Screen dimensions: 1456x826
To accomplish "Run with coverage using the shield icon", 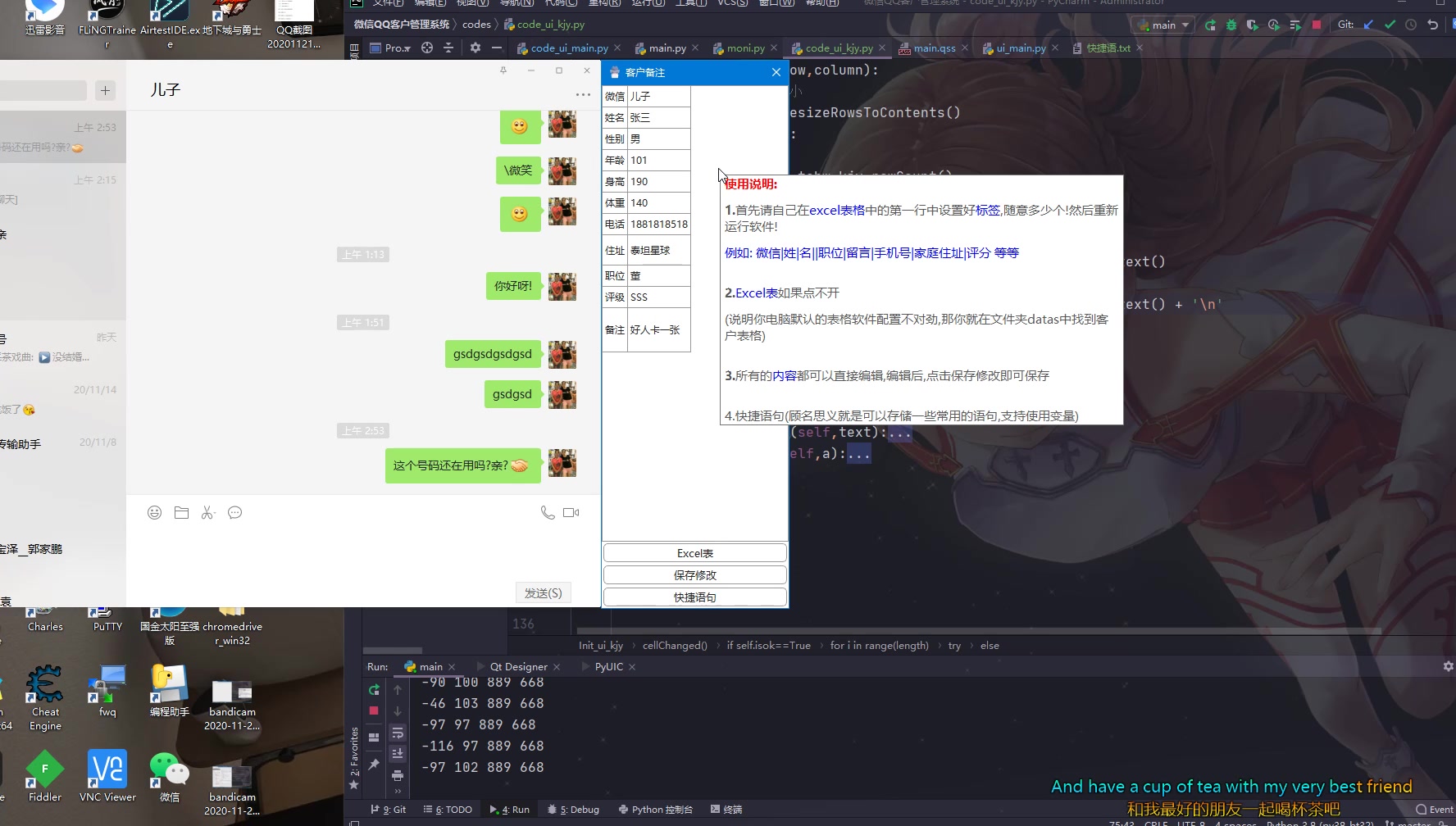I will (x=1253, y=25).
